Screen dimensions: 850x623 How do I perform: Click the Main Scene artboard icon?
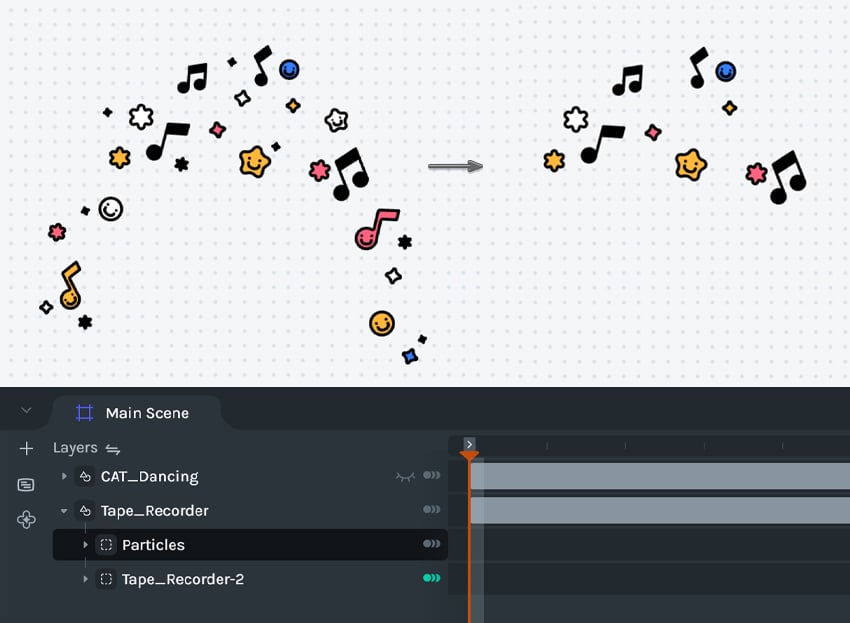pos(84,413)
